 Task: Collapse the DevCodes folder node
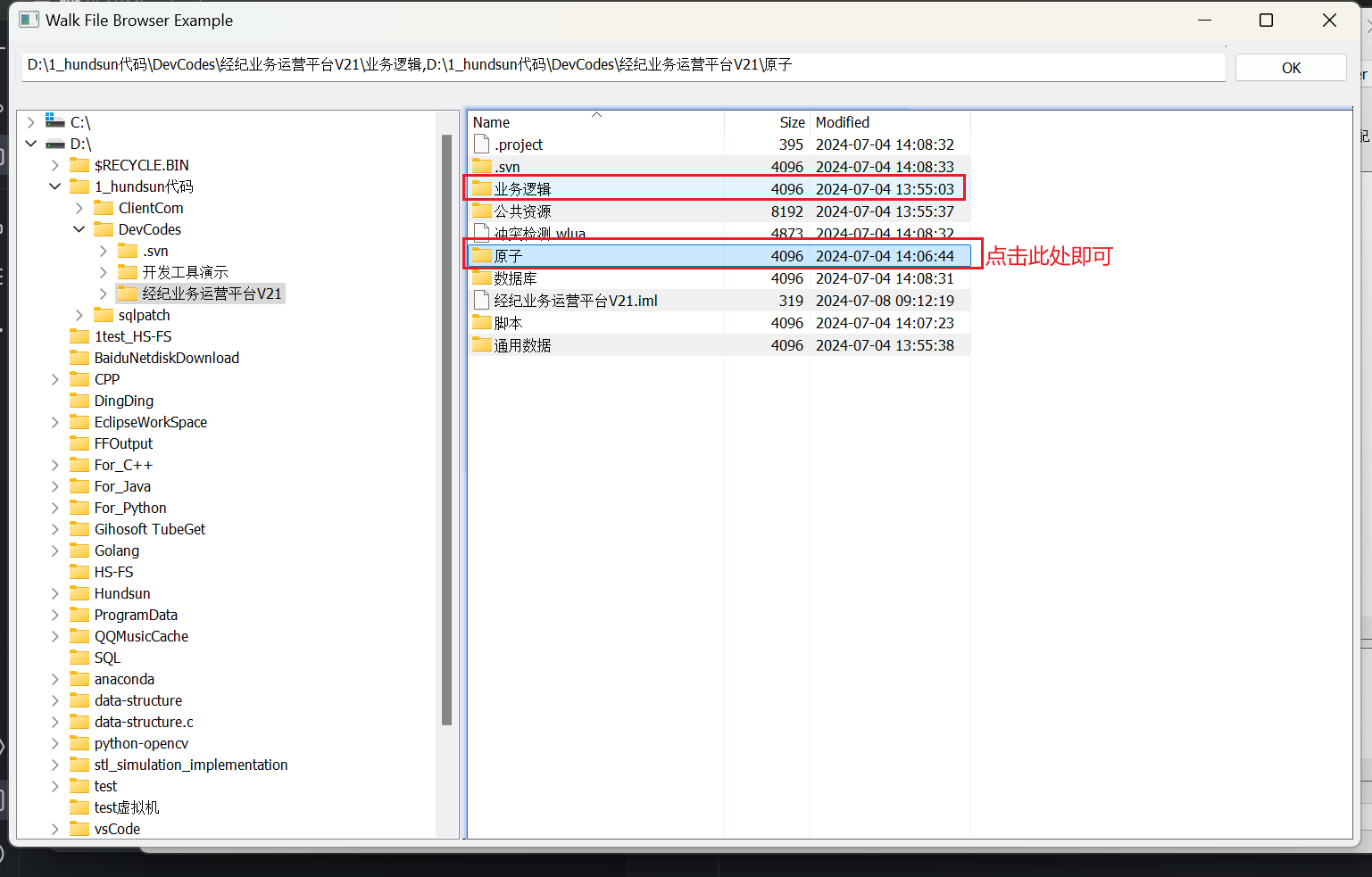click(79, 229)
